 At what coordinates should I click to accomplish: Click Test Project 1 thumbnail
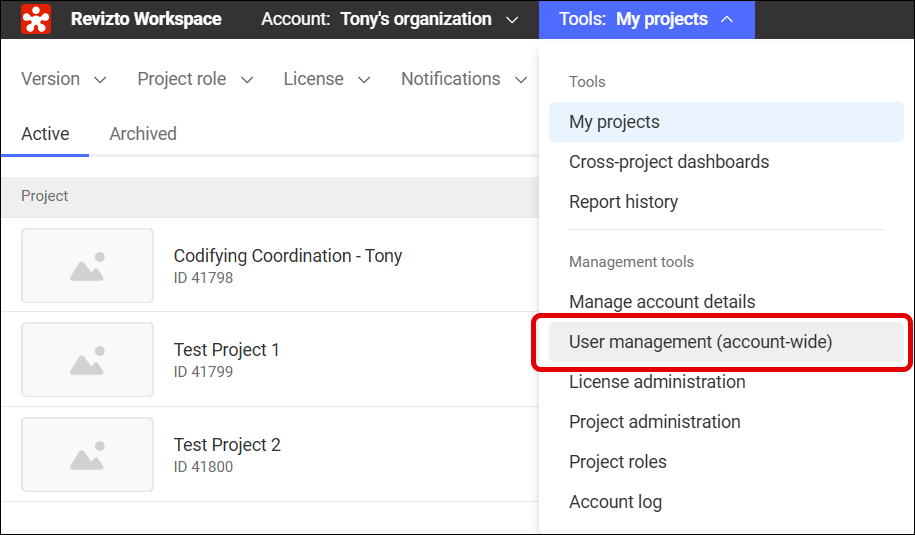click(x=88, y=359)
